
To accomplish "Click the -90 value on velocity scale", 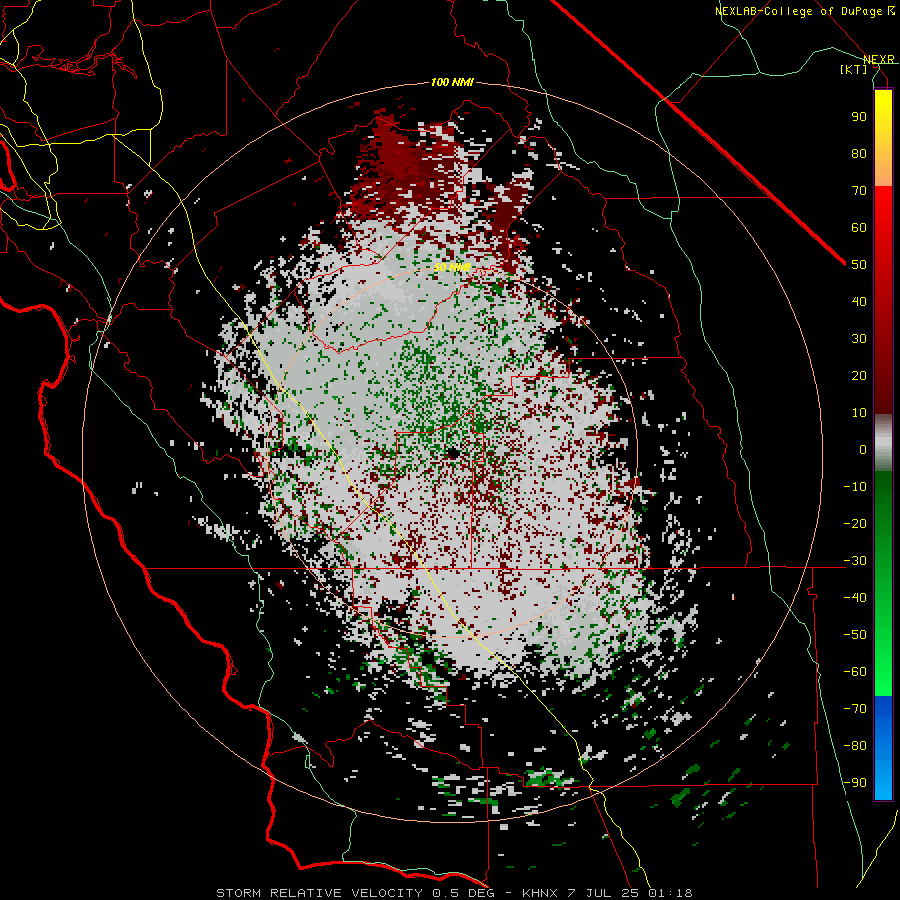I will [855, 783].
